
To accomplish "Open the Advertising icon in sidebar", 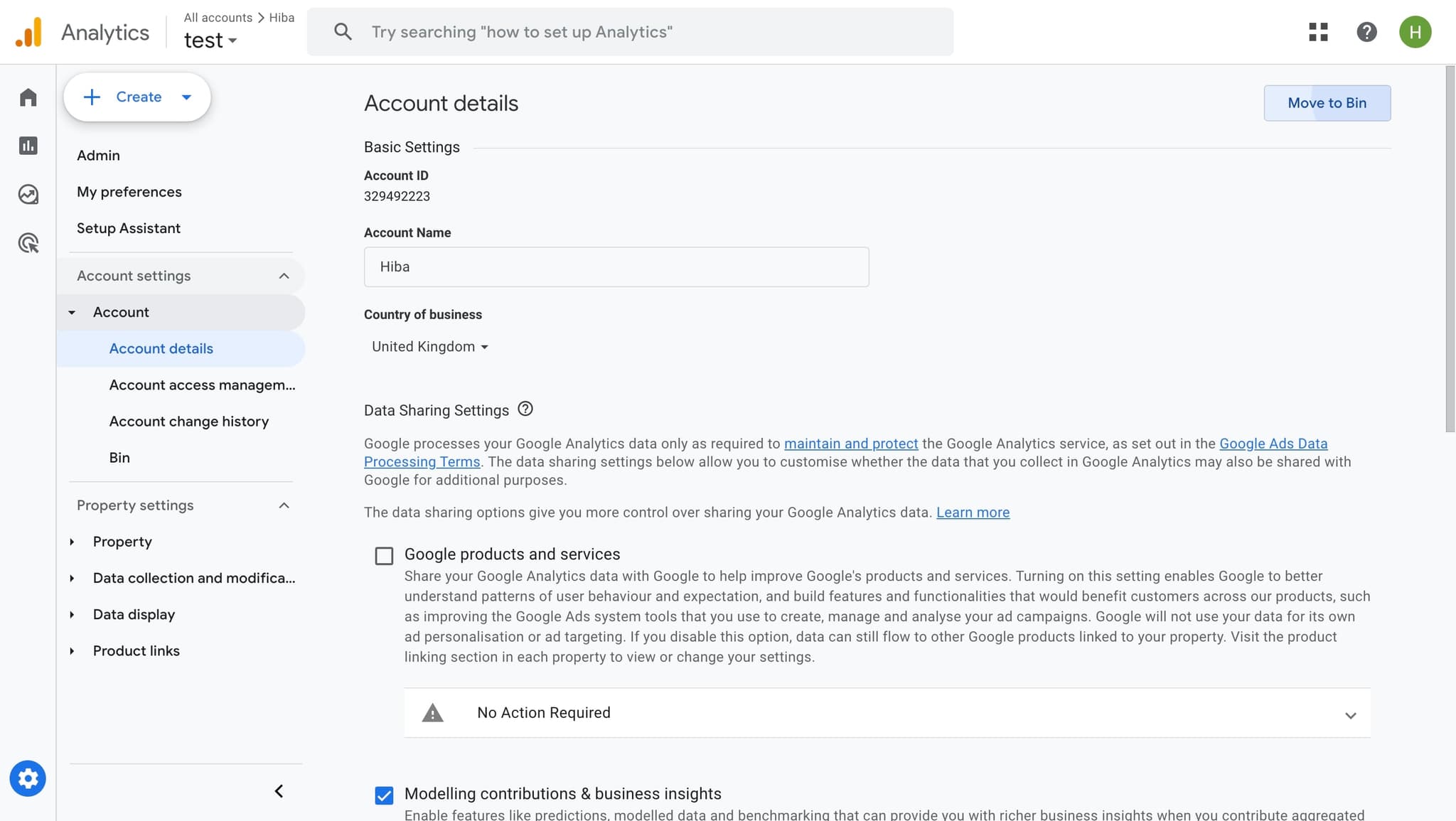I will pyautogui.click(x=28, y=242).
